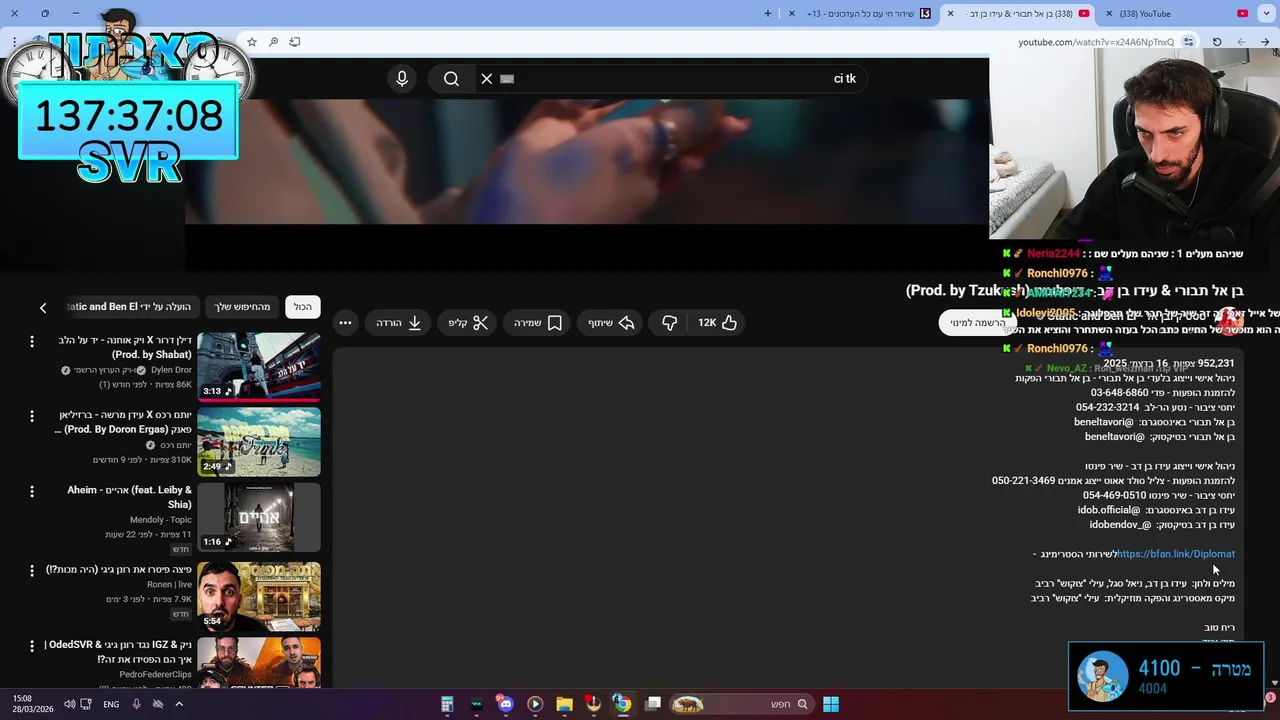Click the magnifier search icon in YouTube
Image resolution: width=1280 pixels, height=720 pixels.
[x=451, y=79]
